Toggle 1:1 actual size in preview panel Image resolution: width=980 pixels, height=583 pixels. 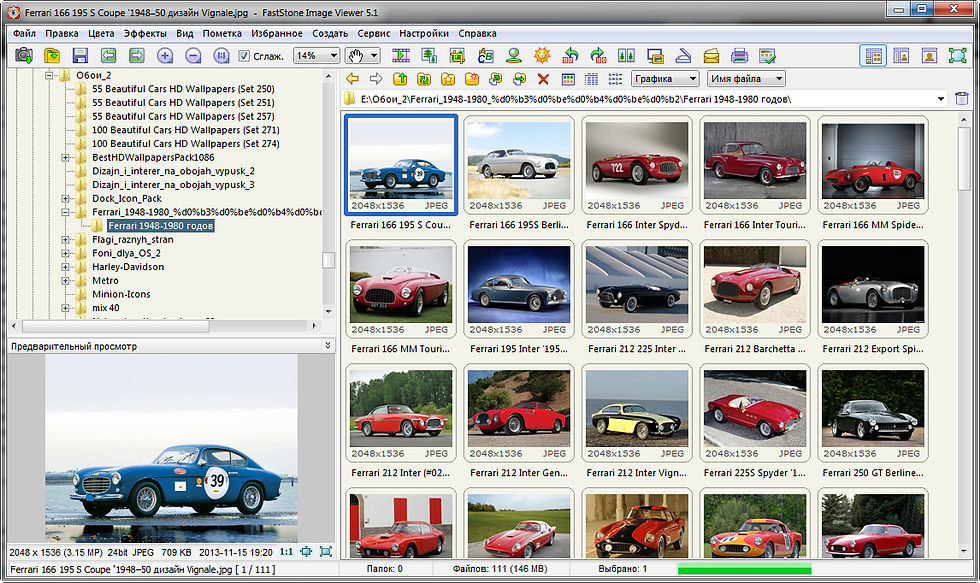[286, 552]
